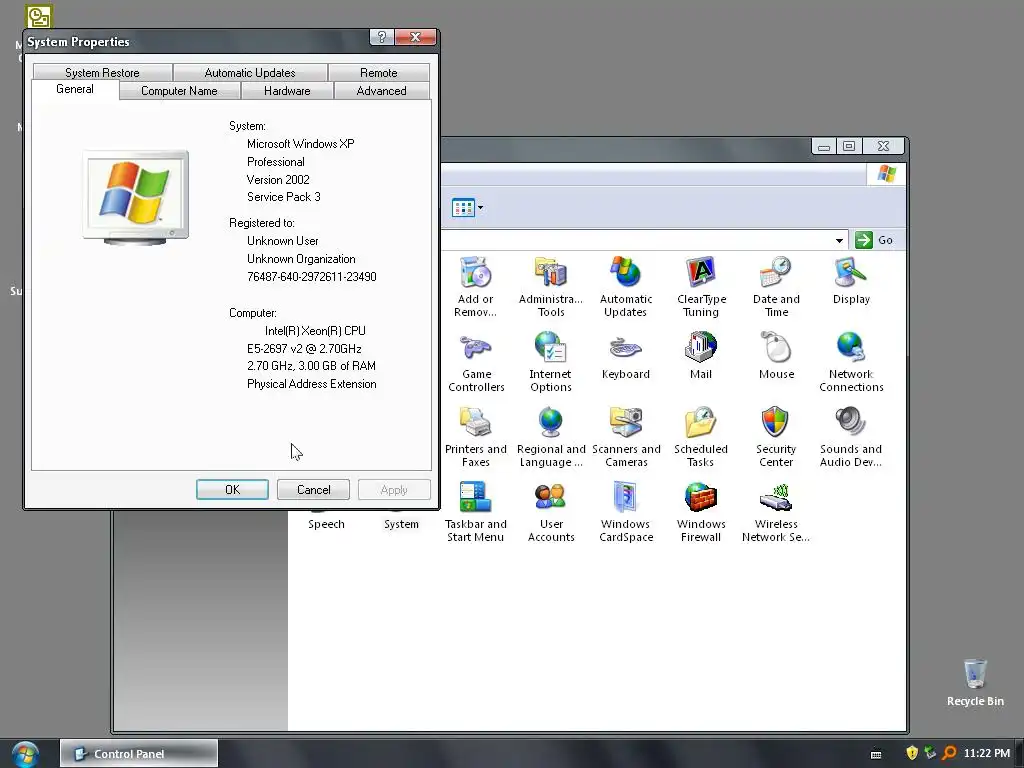The width and height of the screenshot is (1024, 768).
Task: Expand the address bar dropdown arrow
Action: (839, 240)
